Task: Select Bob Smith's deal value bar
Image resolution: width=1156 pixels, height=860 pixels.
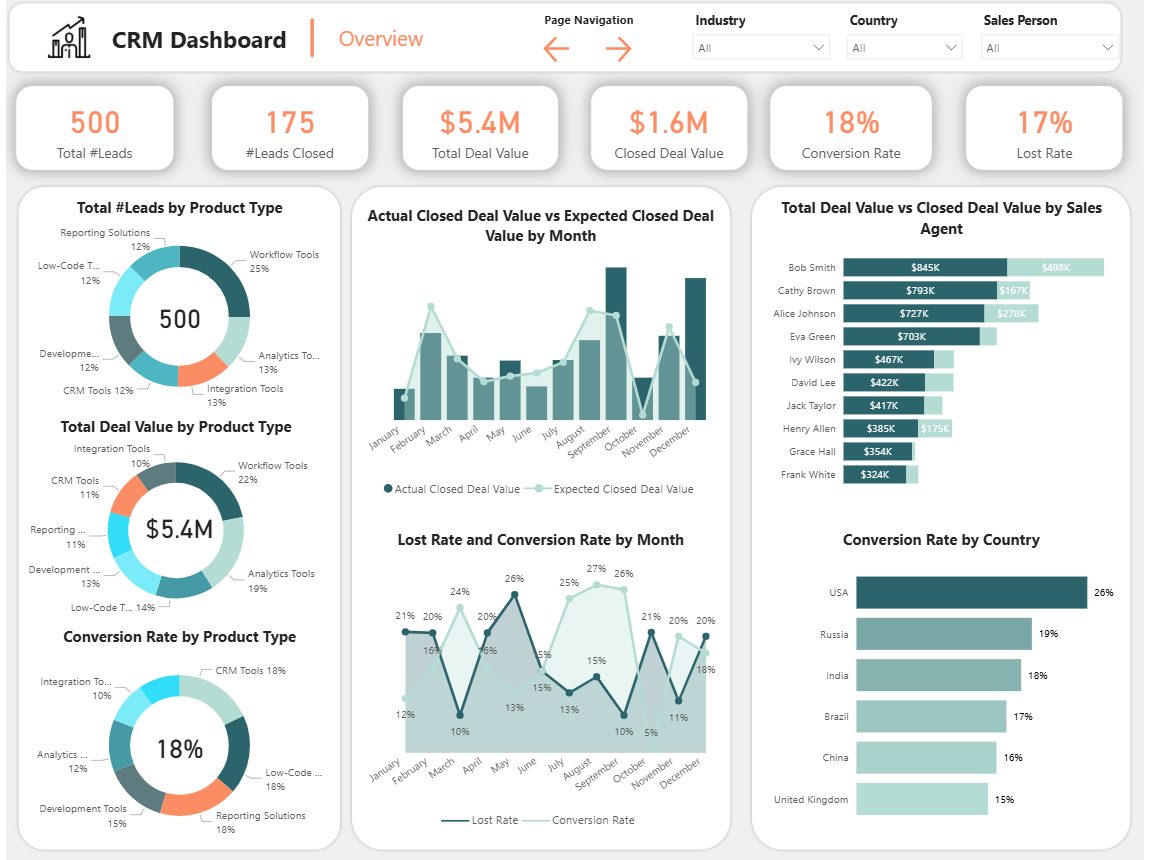Action: point(925,267)
